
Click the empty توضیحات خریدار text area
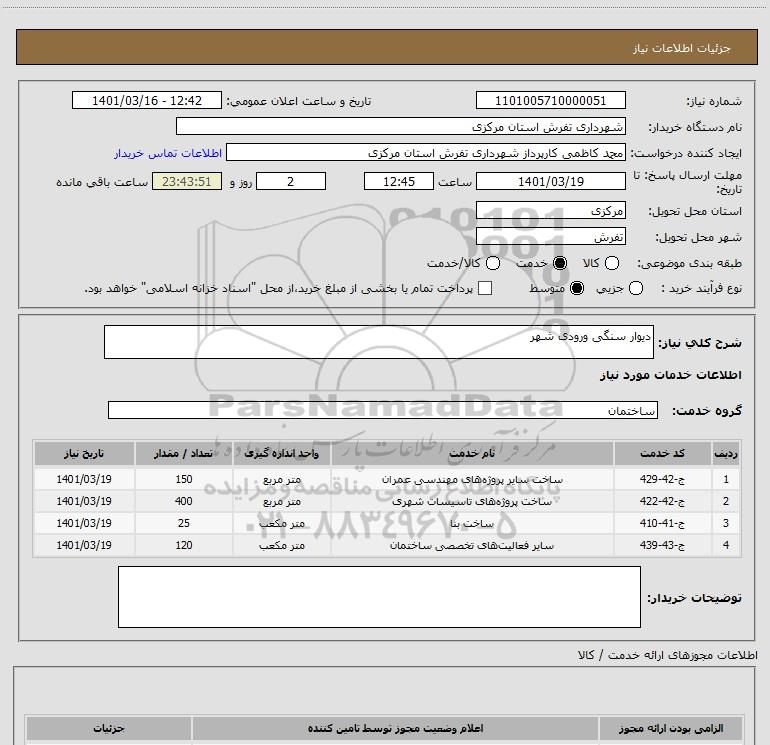pyautogui.click(x=379, y=597)
